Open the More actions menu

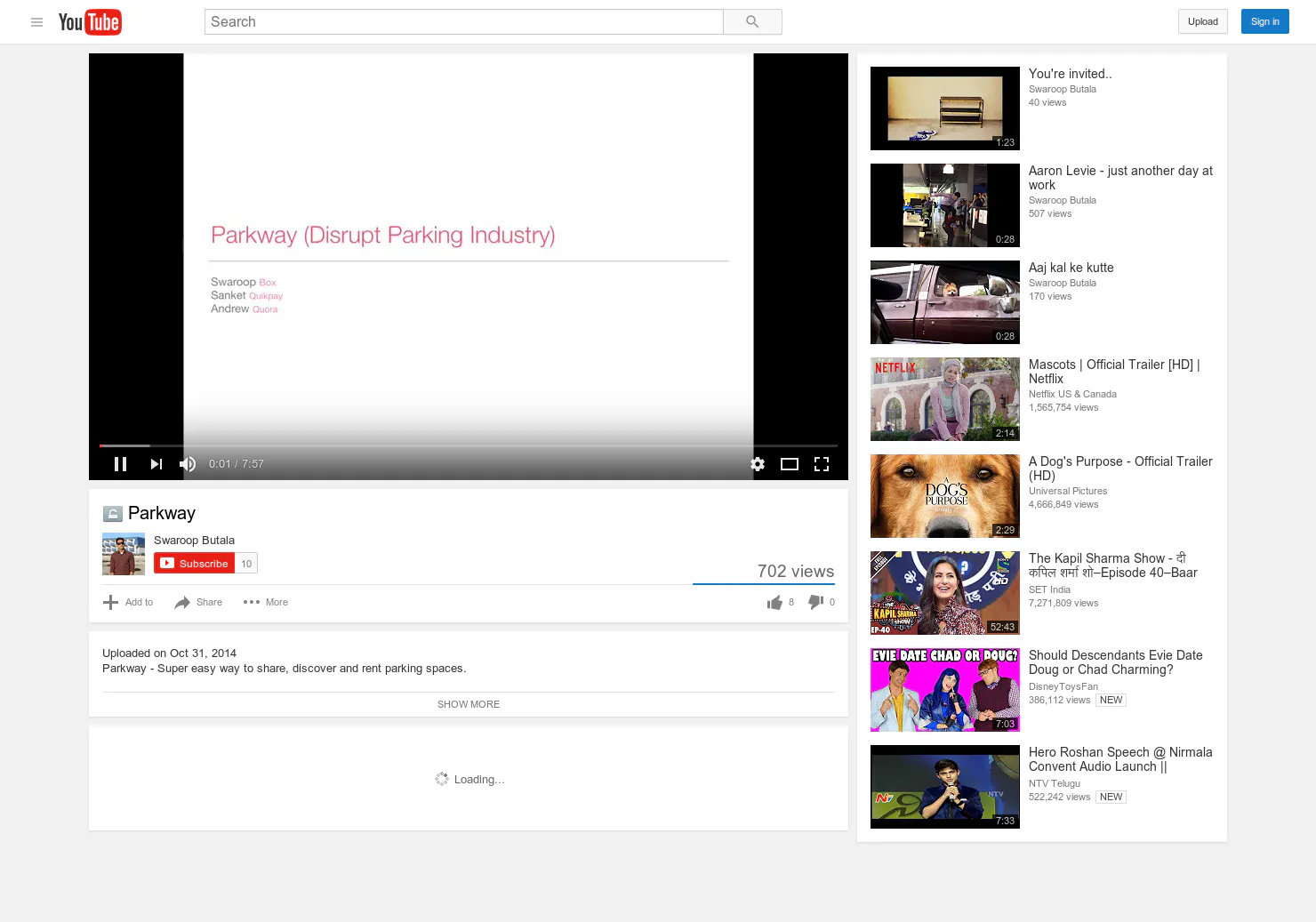[266, 602]
